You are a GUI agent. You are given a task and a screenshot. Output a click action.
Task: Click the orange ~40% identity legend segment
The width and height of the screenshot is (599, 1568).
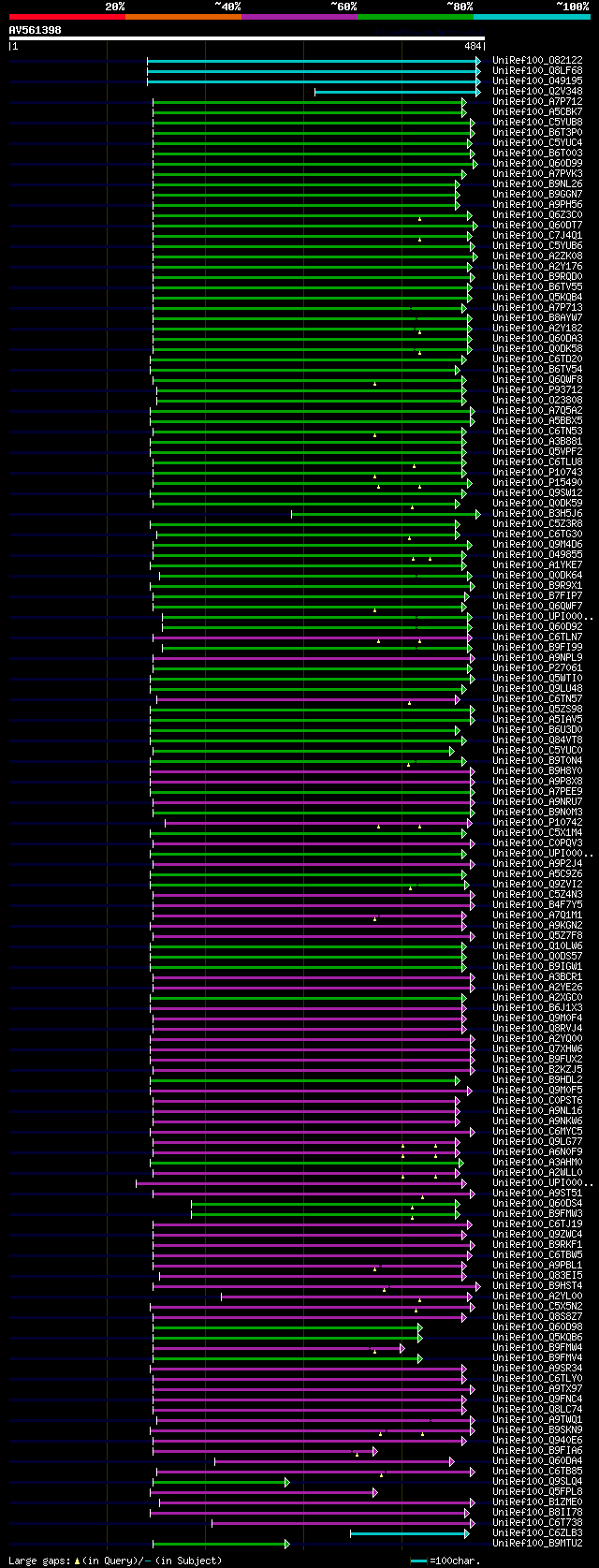[183, 17]
